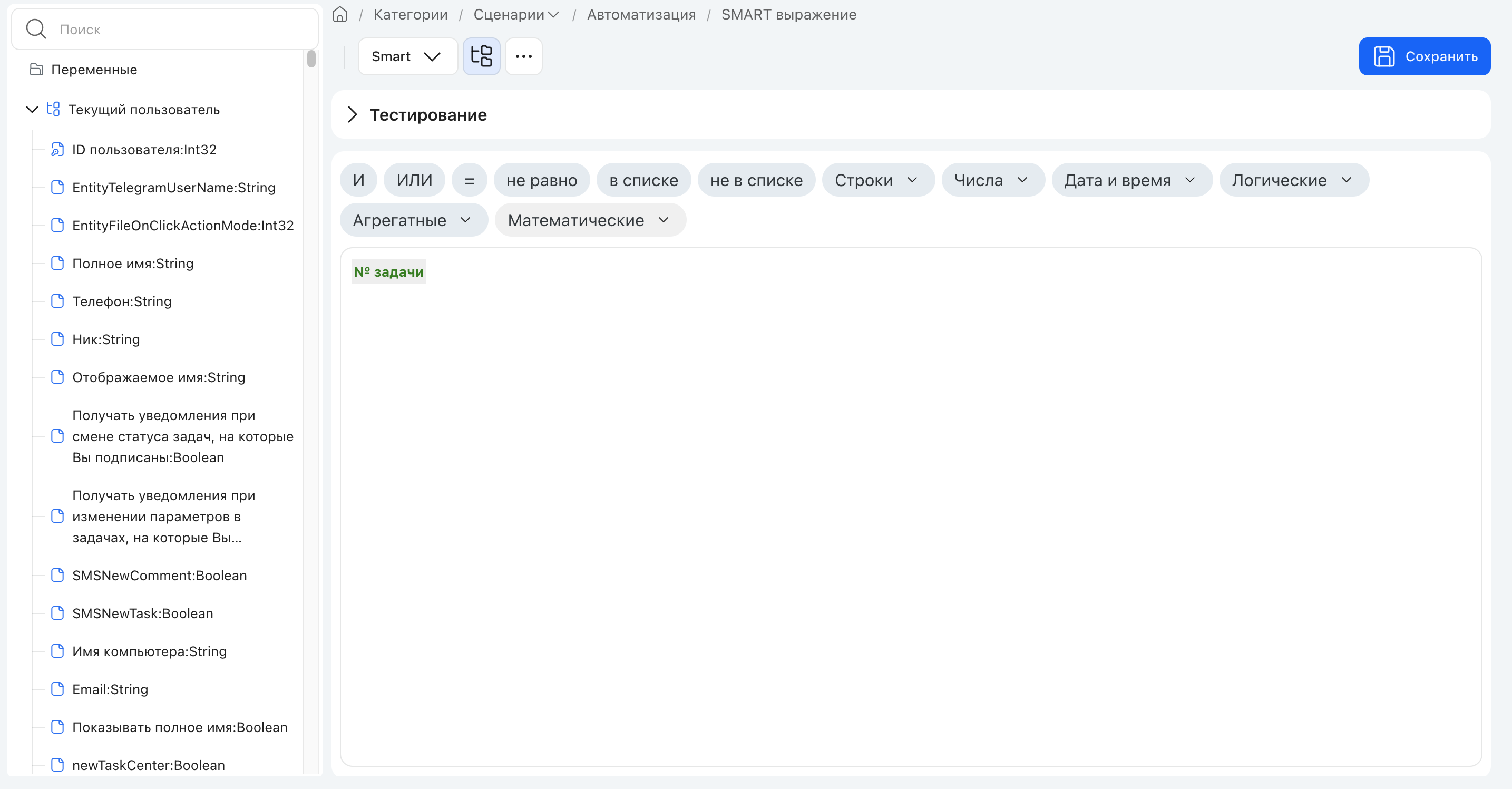Open the Дата и время dropdown
The image size is (1512, 789).
tap(1131, 180)
